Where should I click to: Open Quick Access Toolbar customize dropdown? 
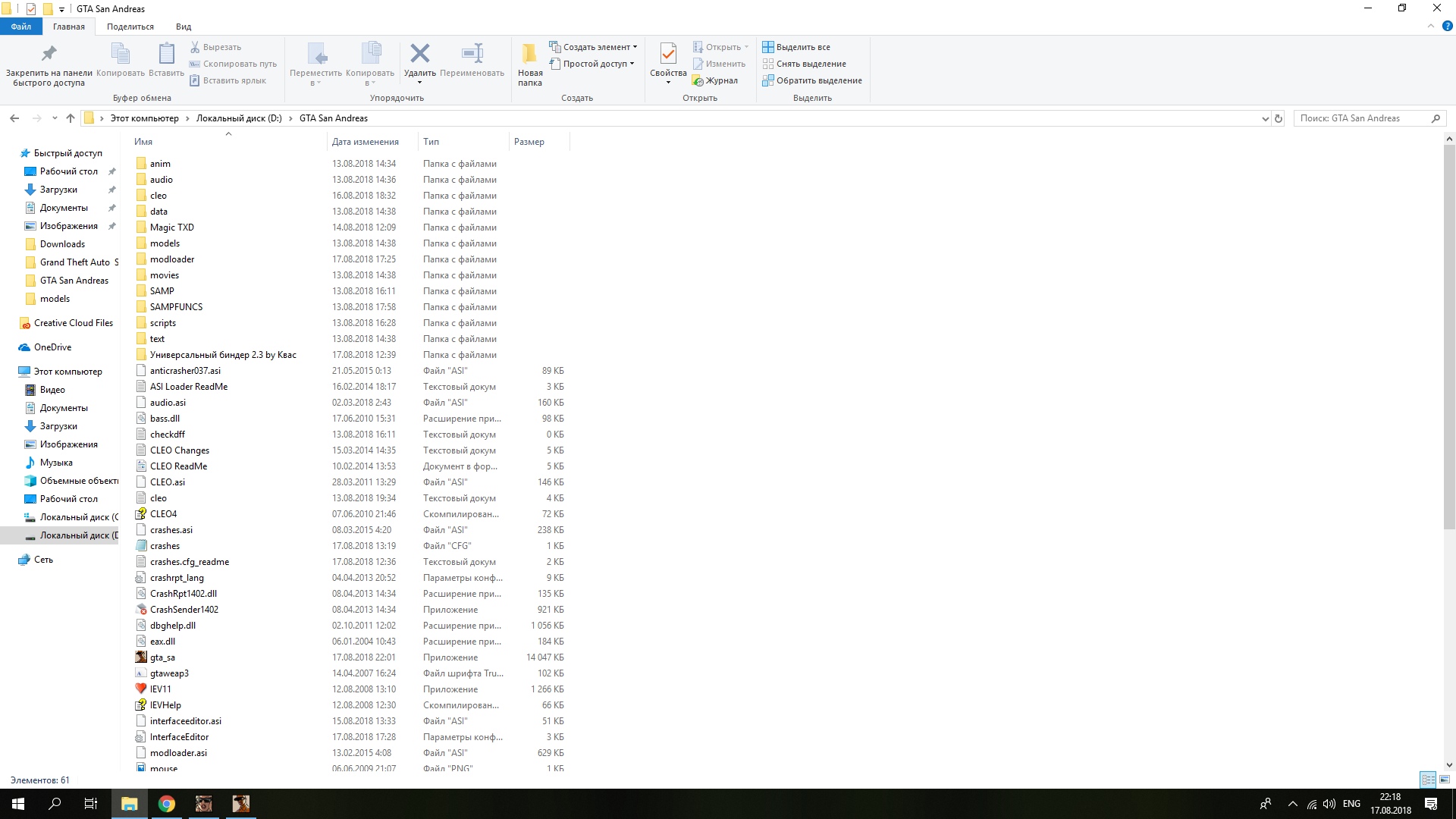tap(61, 9)
